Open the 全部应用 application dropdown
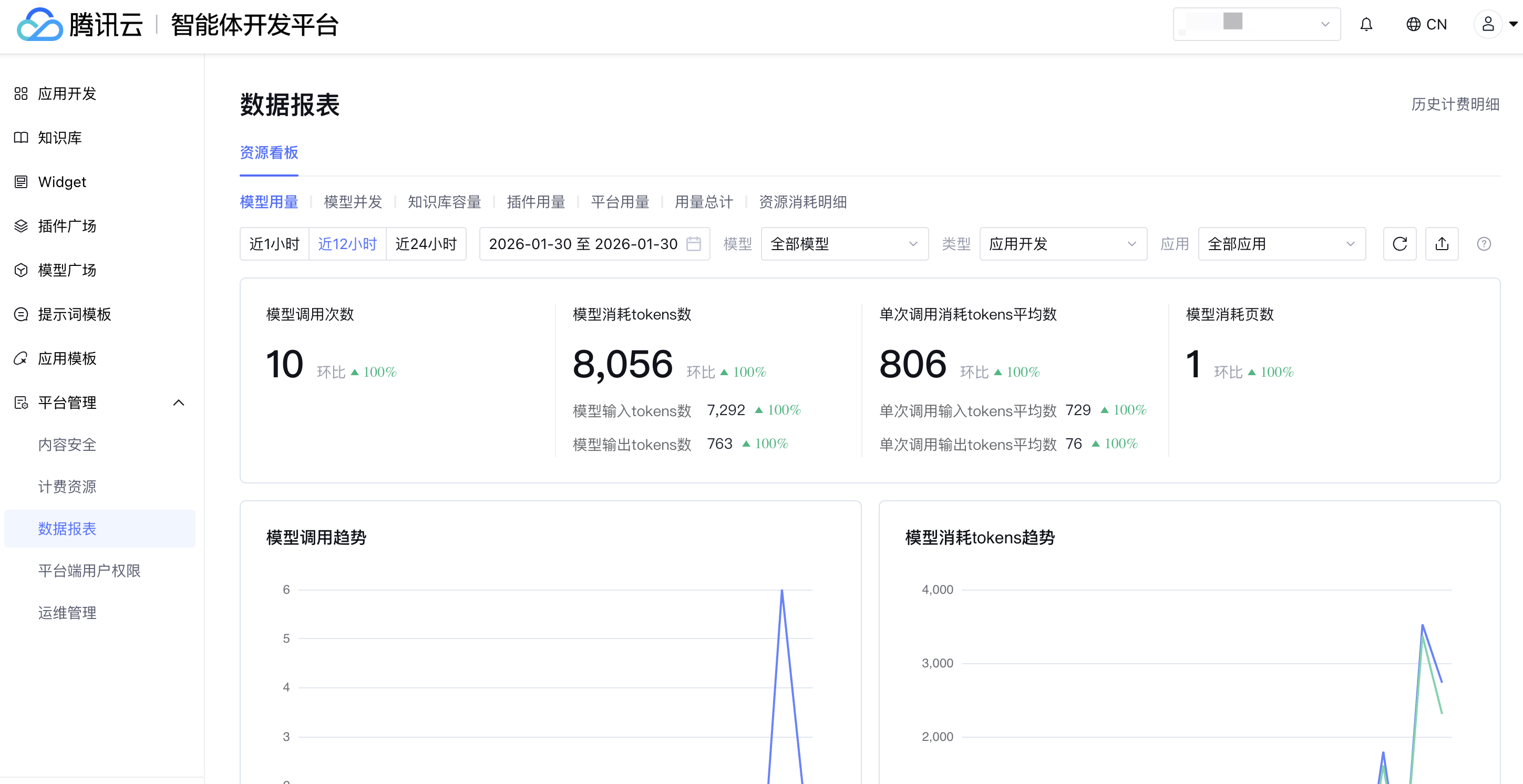The width and height of the screenshot is (1523, 784). (x=1281, y=244)
